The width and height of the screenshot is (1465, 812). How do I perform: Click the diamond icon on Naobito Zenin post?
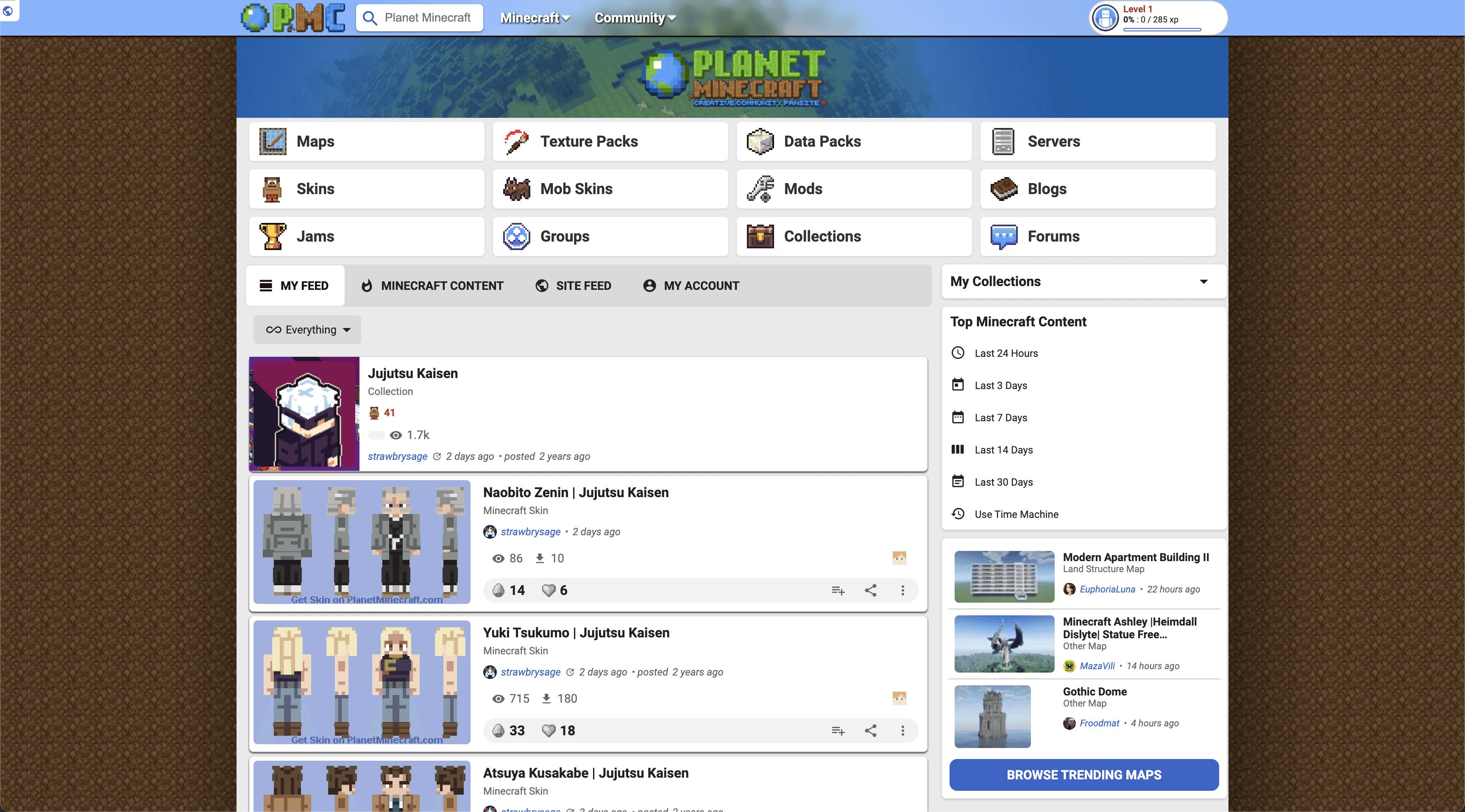tap(499, 590)
